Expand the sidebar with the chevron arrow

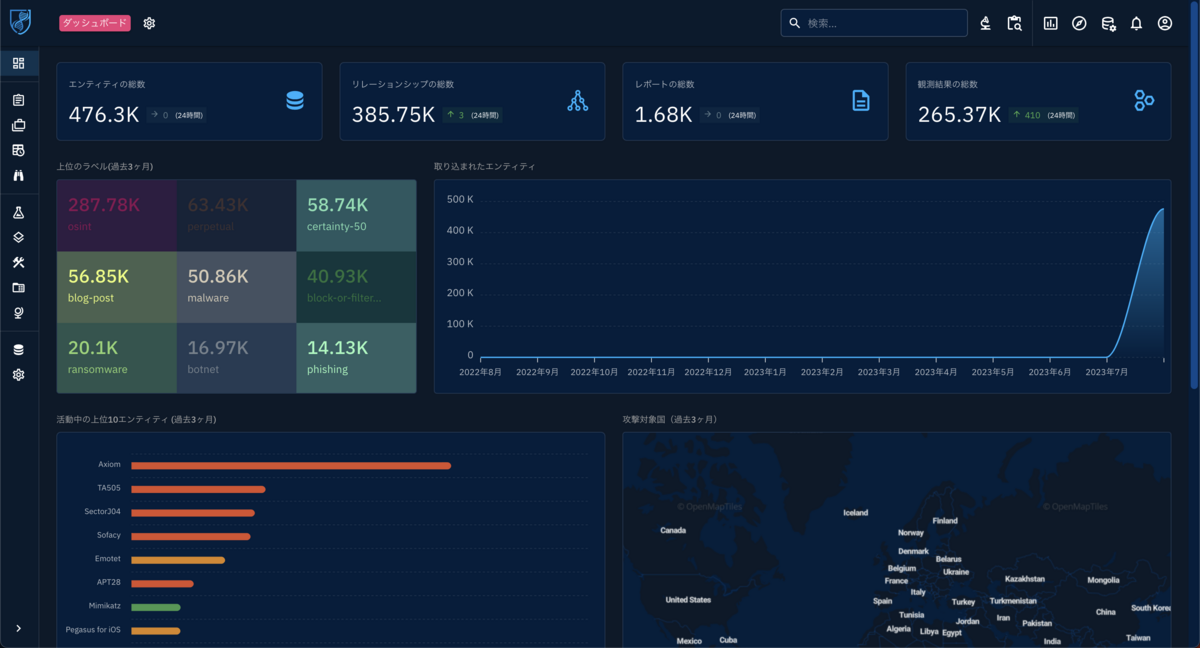point(18,628)
